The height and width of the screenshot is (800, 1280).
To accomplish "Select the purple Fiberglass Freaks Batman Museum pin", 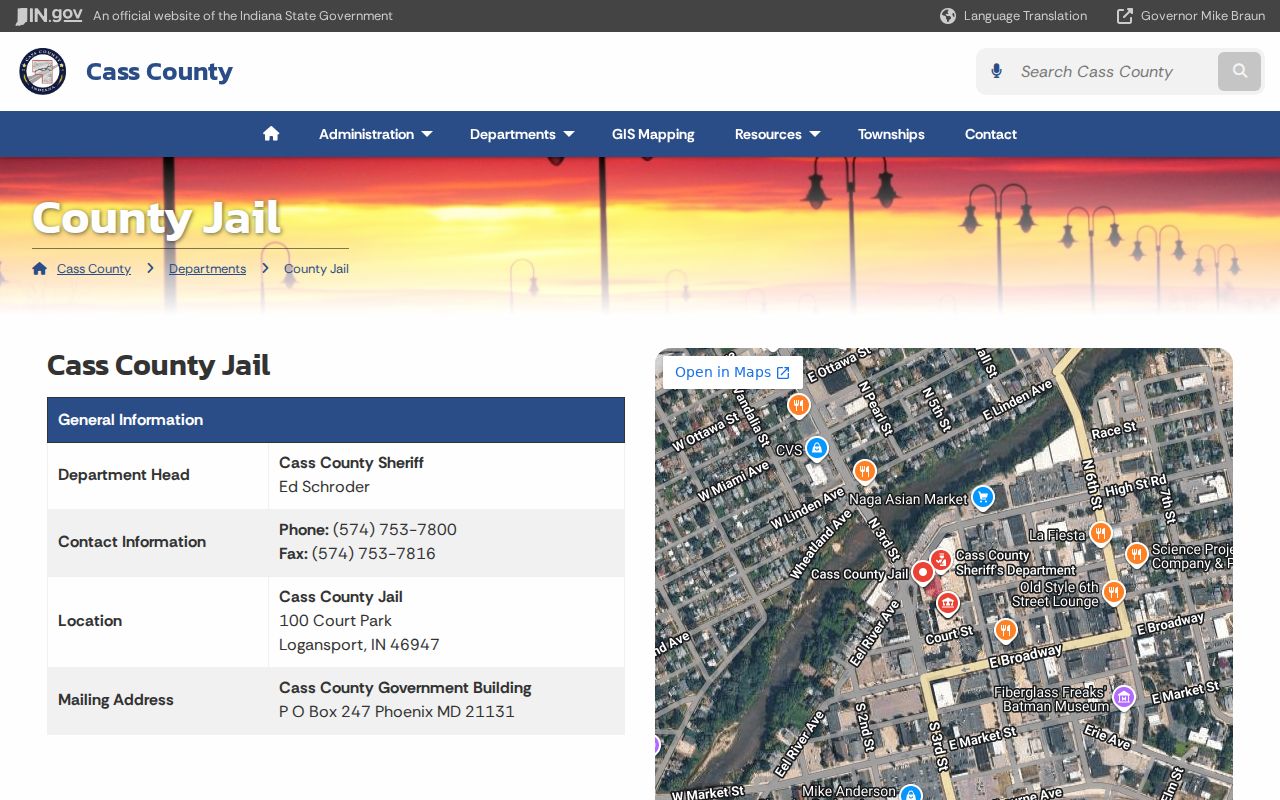I will click(1123, 697).
